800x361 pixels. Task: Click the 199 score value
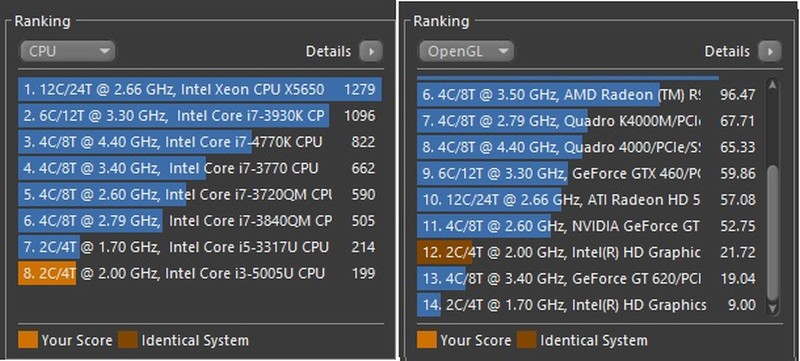363,273
